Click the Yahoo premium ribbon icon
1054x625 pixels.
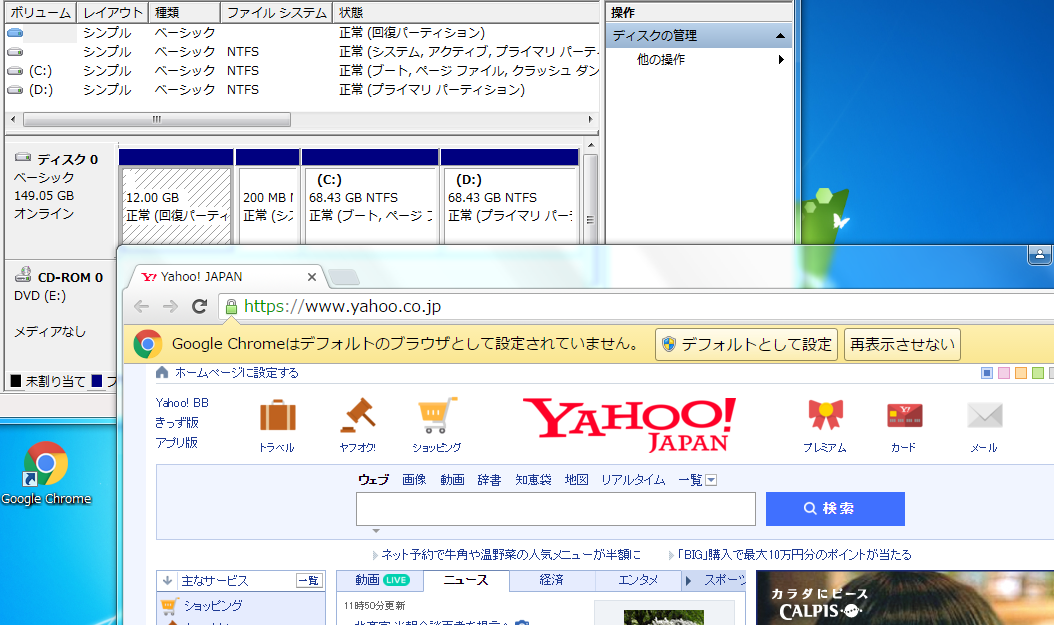coord(825,415)
